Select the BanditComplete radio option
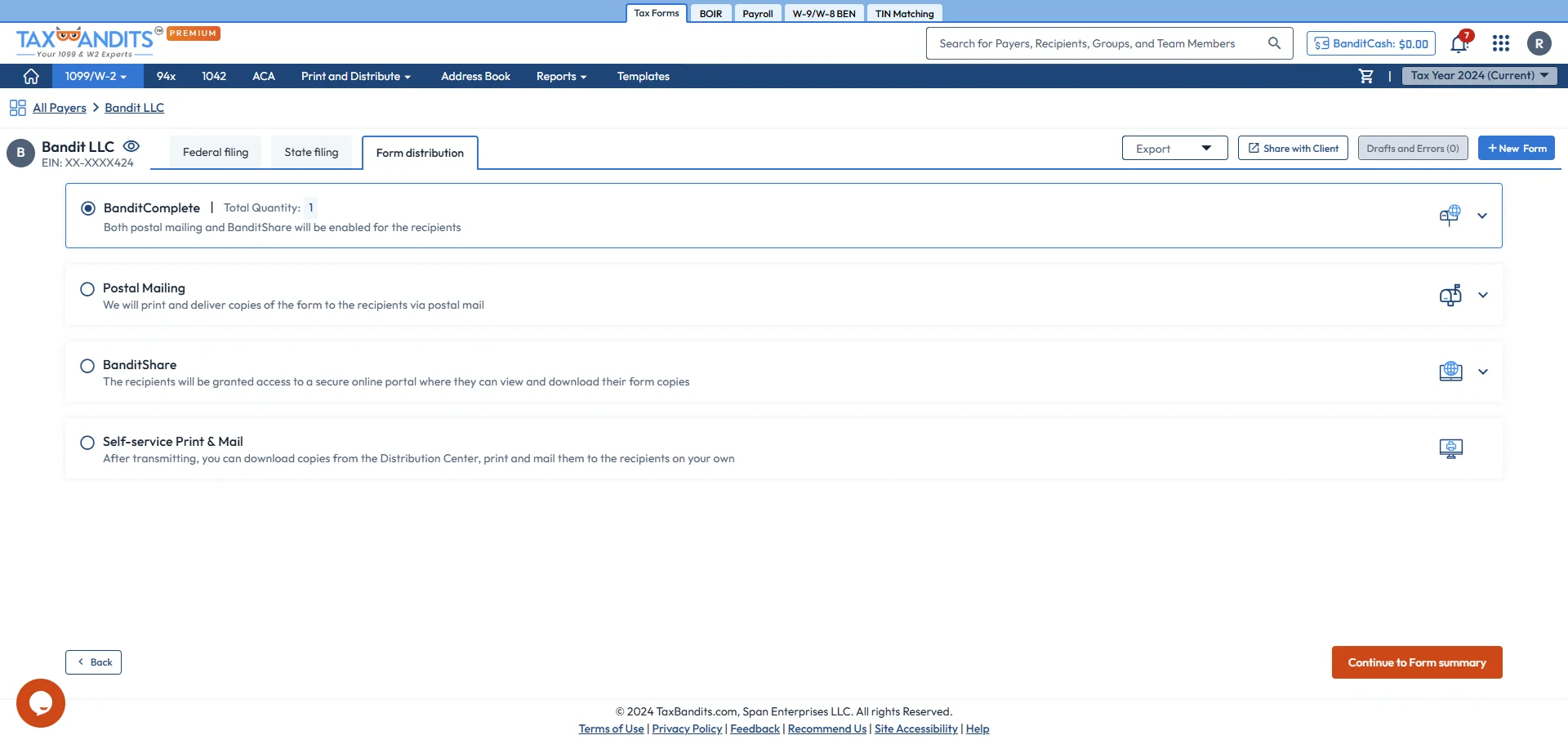 point(88,208)
